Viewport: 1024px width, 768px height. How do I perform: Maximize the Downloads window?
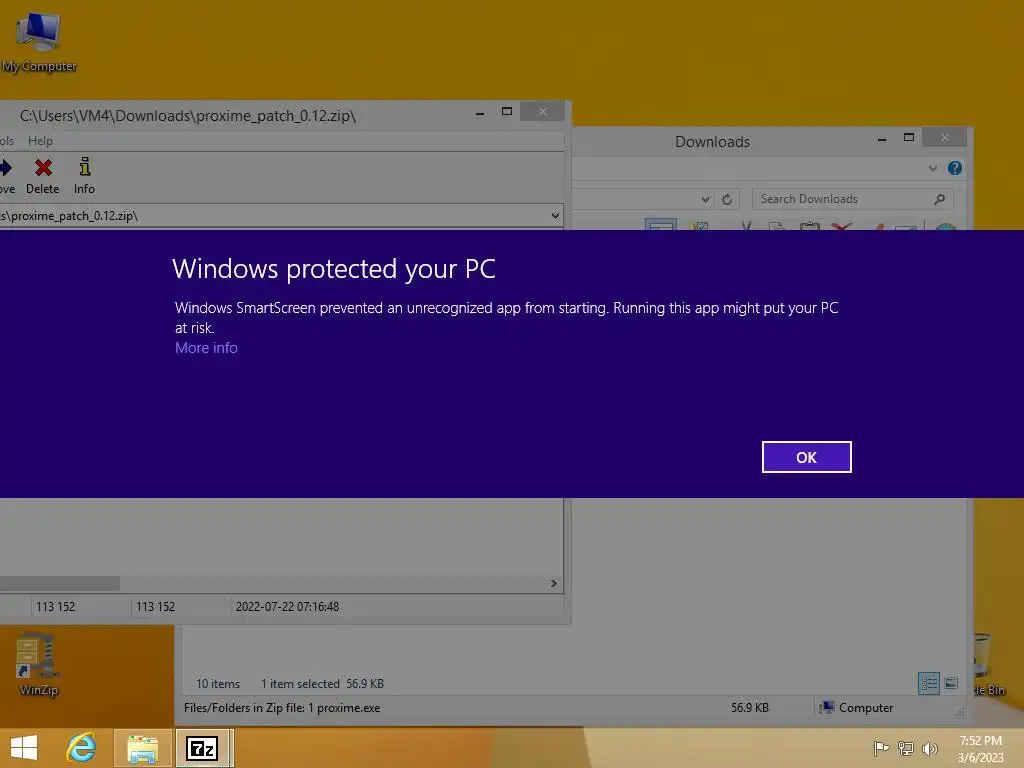pos(908,137)
